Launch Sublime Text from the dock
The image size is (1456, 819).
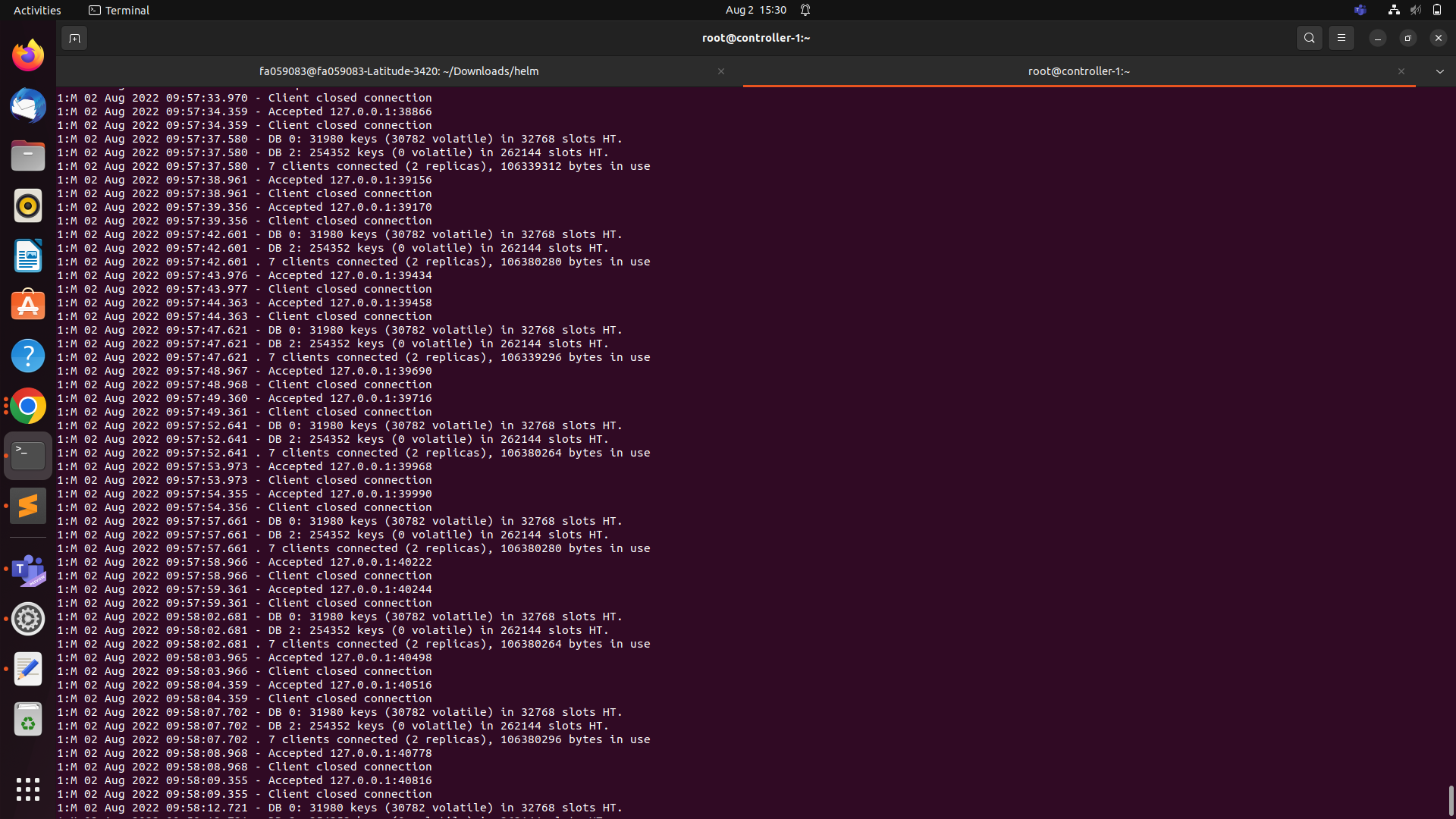click(27, 505)
